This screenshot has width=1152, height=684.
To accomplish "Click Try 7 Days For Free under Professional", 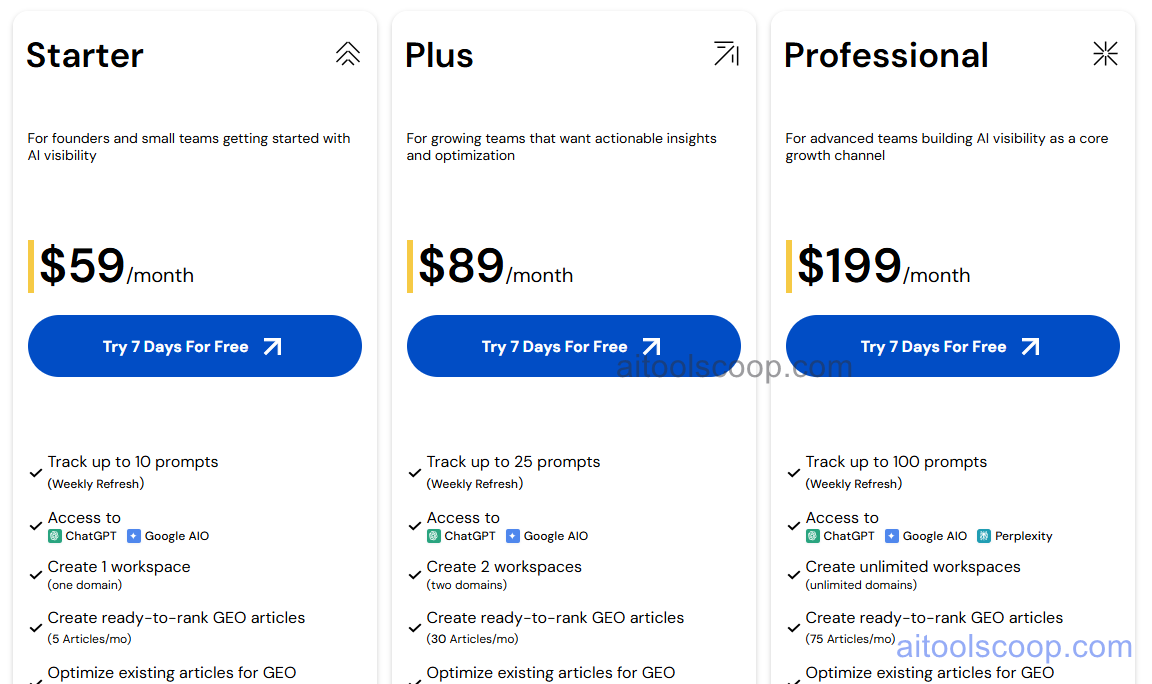I will coord(952,346).
